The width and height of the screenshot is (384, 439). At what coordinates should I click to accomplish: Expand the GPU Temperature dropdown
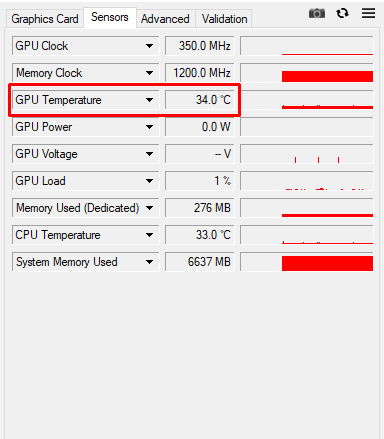pyautogui.click(x=149, y=100)
